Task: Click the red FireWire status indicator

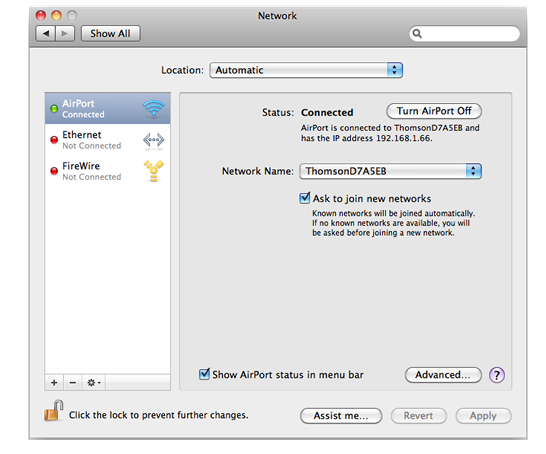Action: click(x=54, y=171)
